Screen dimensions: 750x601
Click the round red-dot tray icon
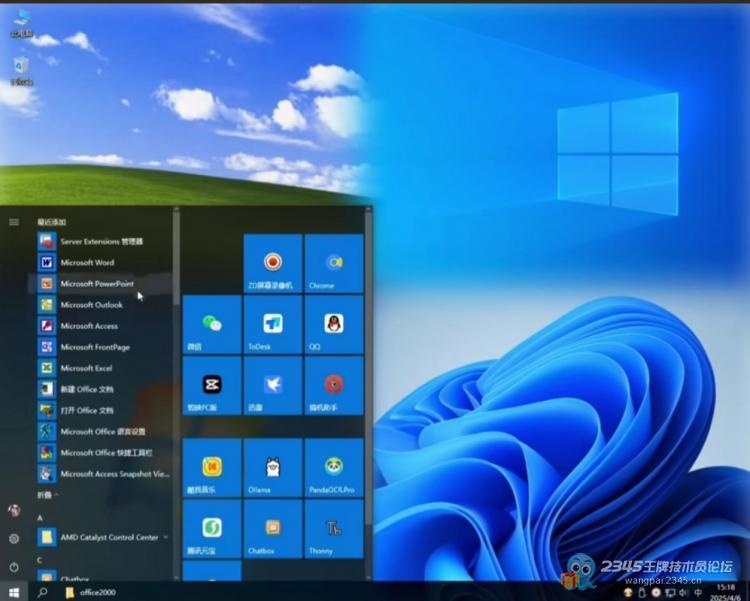656,593
